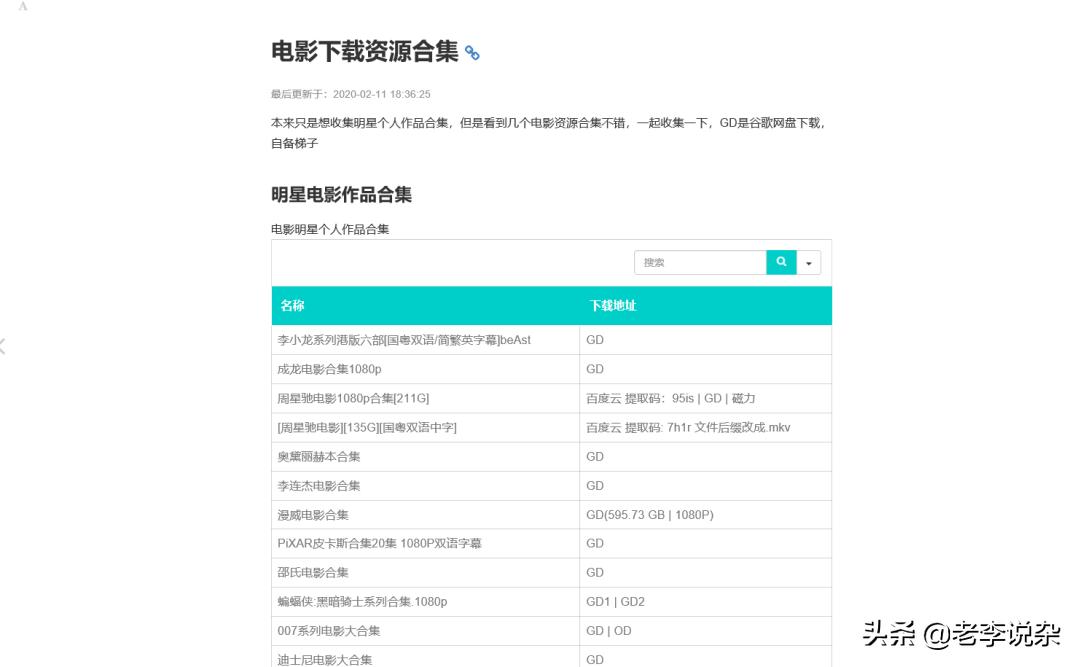Click the 磁力 link in the 周星驰 row
This screenshot has height=667, width=1080.
coord(741,398)
